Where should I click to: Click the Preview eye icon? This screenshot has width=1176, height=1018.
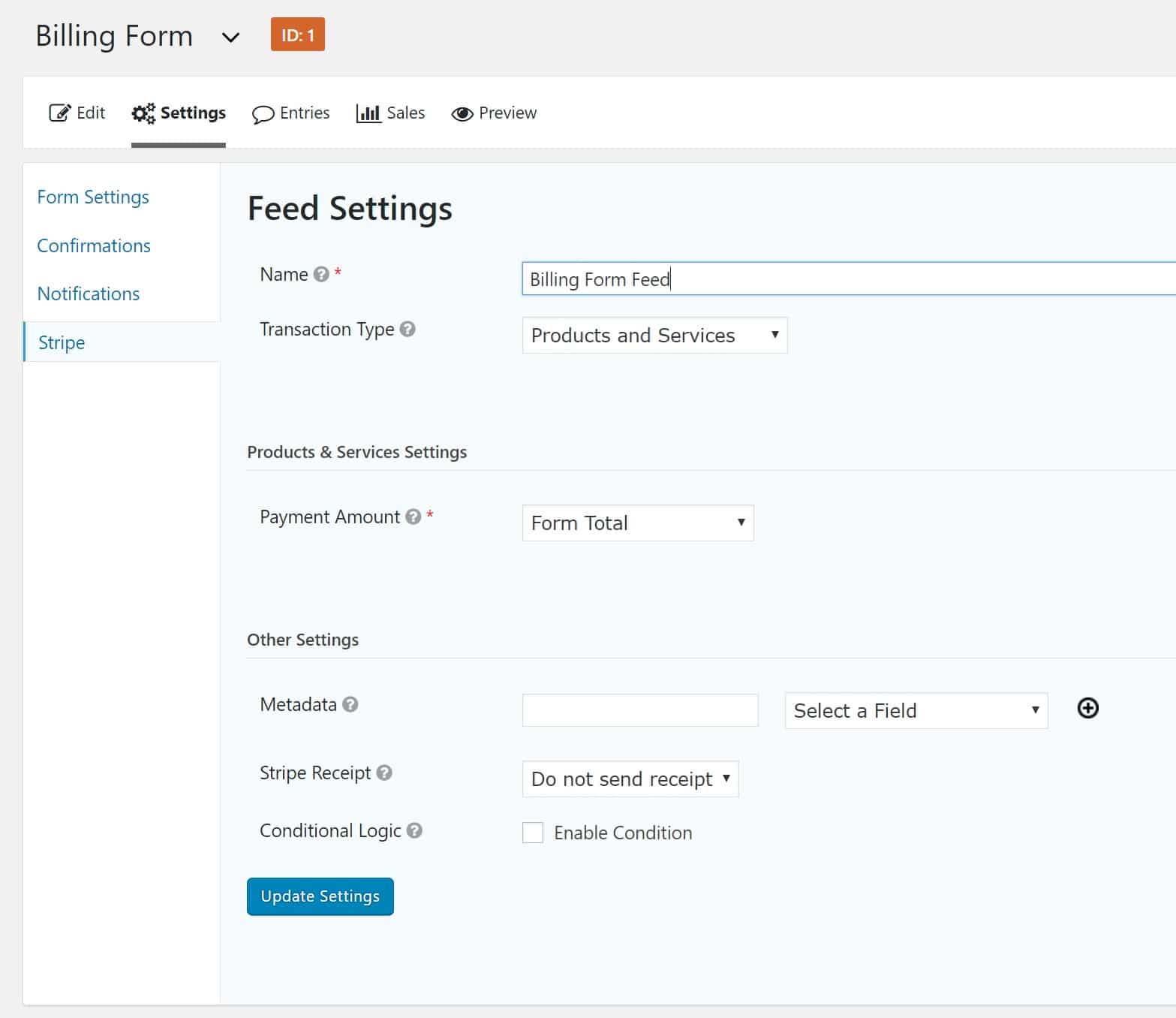click(x=463, y=113)
